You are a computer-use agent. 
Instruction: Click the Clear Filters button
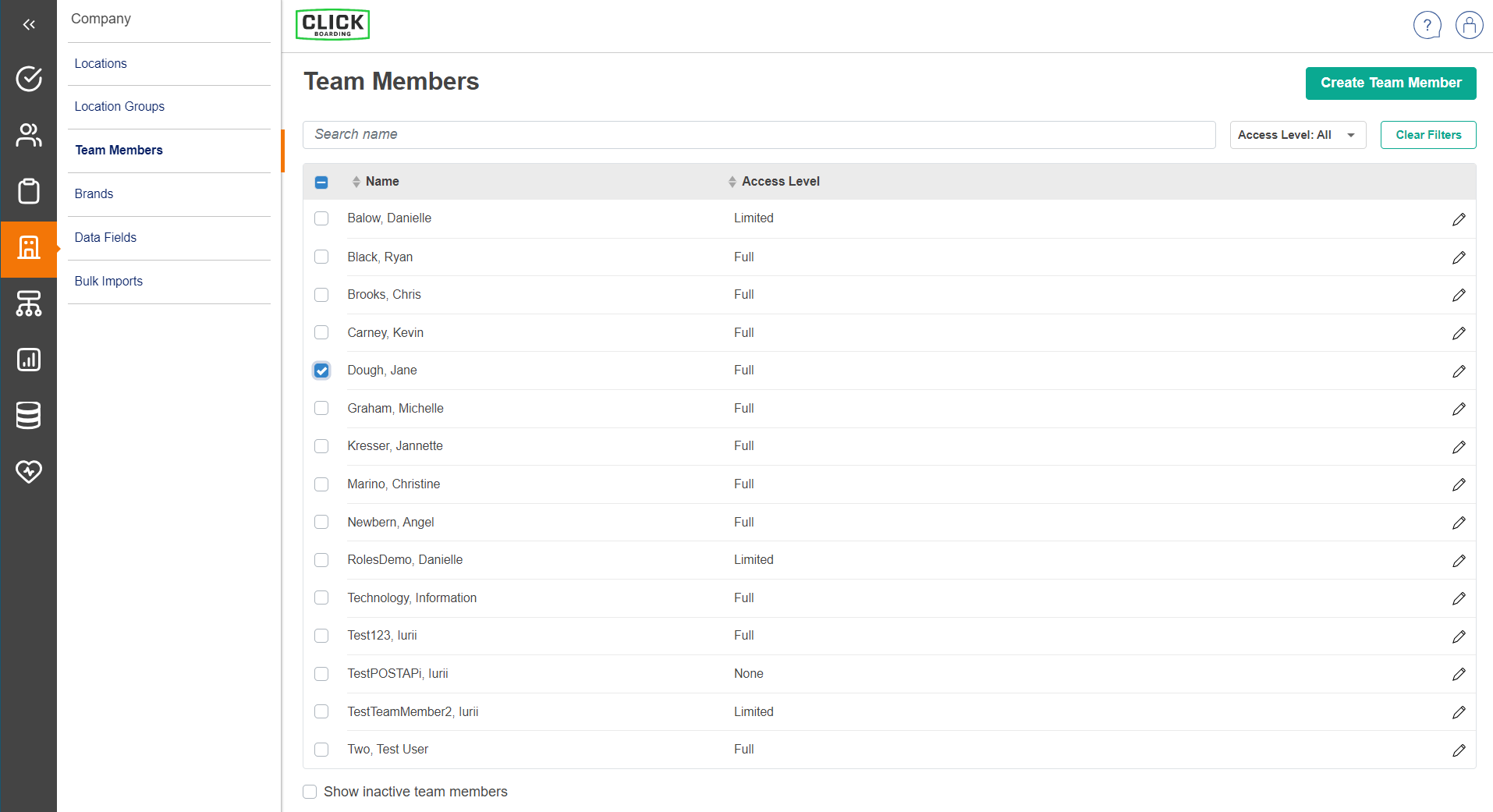[1427, 135]
